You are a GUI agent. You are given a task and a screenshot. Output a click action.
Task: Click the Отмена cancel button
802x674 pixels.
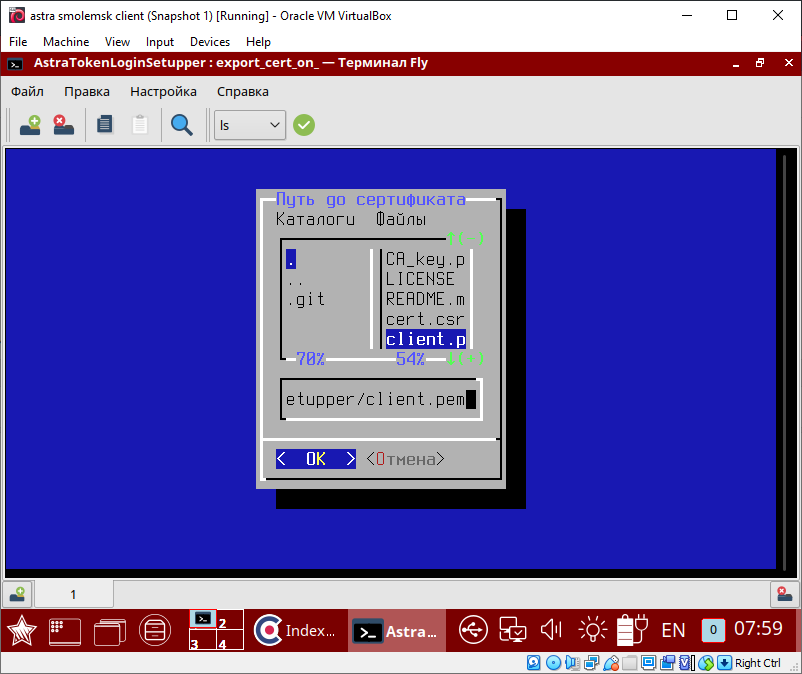[406, 459]
